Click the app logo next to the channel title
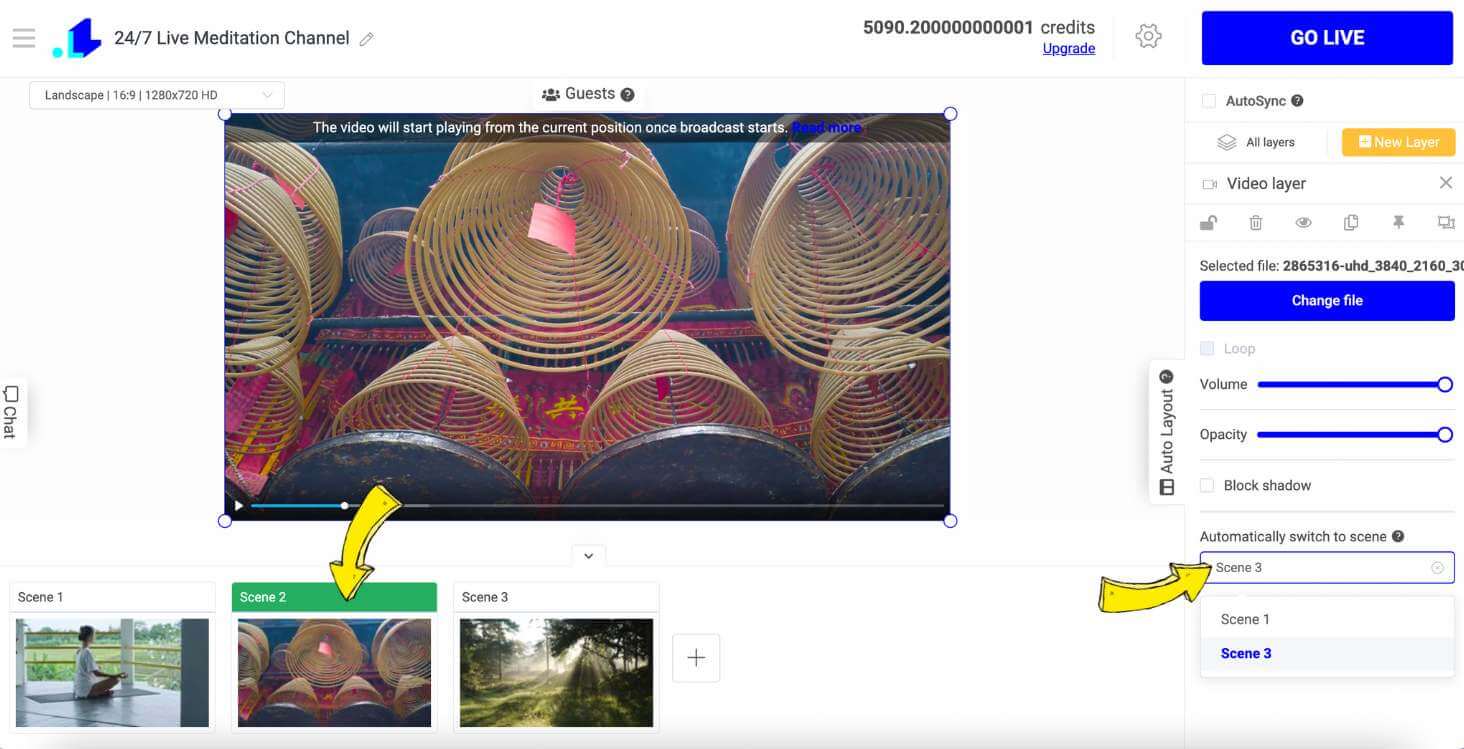This screenshot has width=1464, height=749. click(x=77, y=38)
